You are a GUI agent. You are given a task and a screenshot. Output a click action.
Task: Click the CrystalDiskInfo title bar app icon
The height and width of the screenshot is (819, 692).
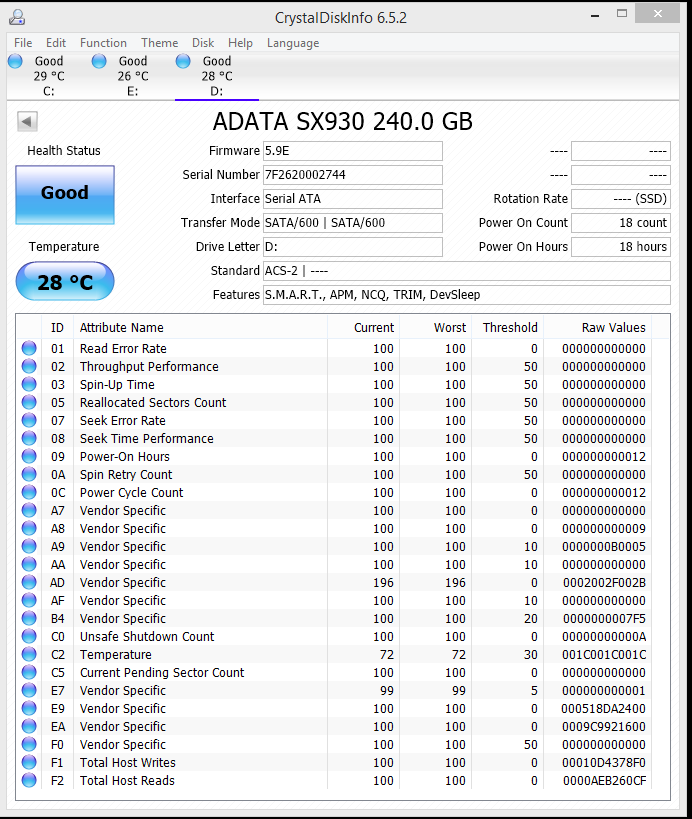point(17,17)
